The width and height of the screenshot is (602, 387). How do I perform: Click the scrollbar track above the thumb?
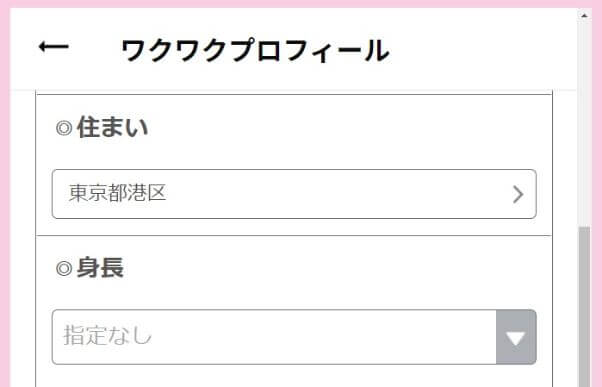[584, 123]
